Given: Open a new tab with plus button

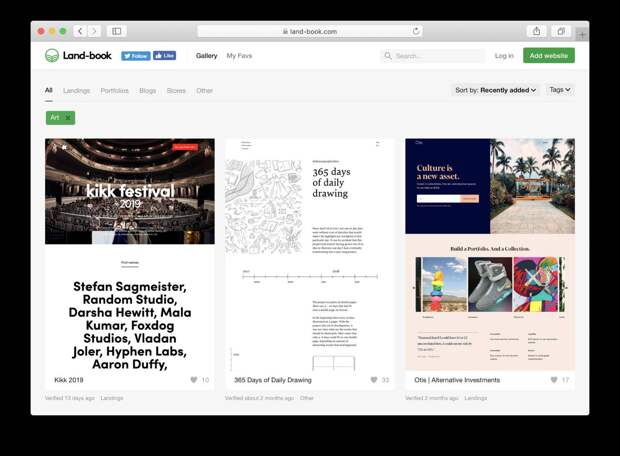Looking at the screenshot, I should click(582, 36).
